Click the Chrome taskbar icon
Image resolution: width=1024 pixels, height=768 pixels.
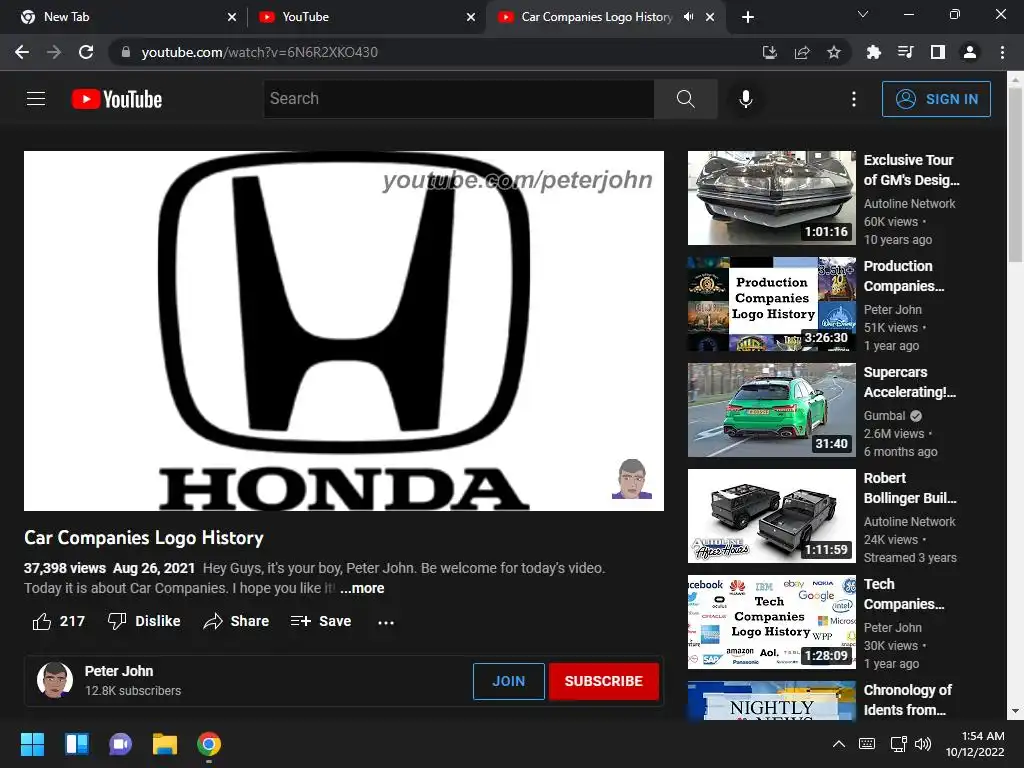pyautogui.click(x=209, y=744)
